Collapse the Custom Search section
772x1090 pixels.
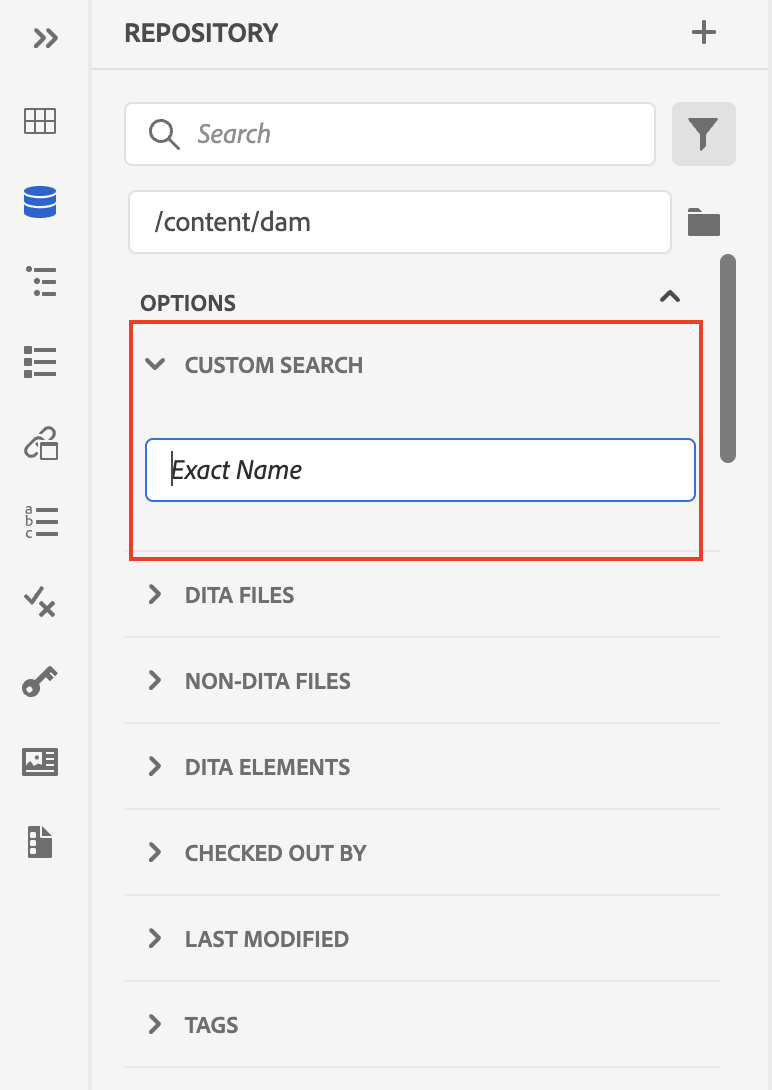coord(155,365)
